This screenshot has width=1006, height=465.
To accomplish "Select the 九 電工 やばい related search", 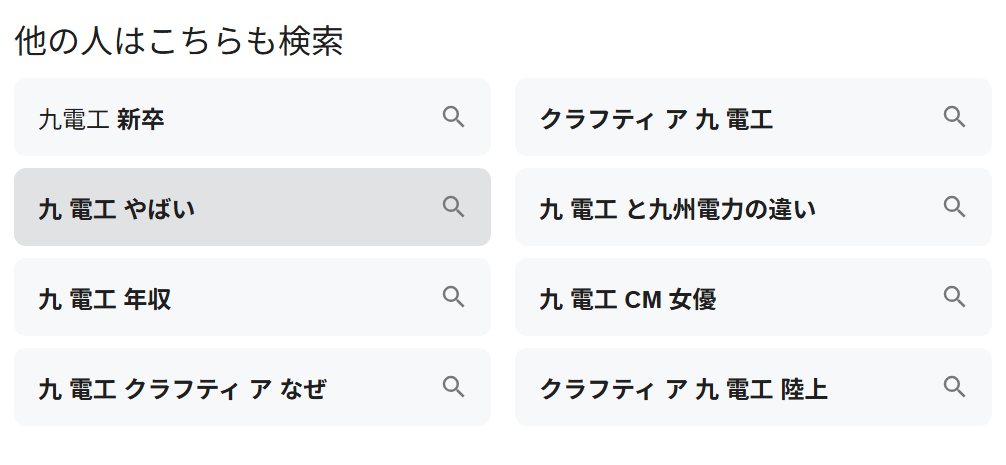I will (116, 209).
